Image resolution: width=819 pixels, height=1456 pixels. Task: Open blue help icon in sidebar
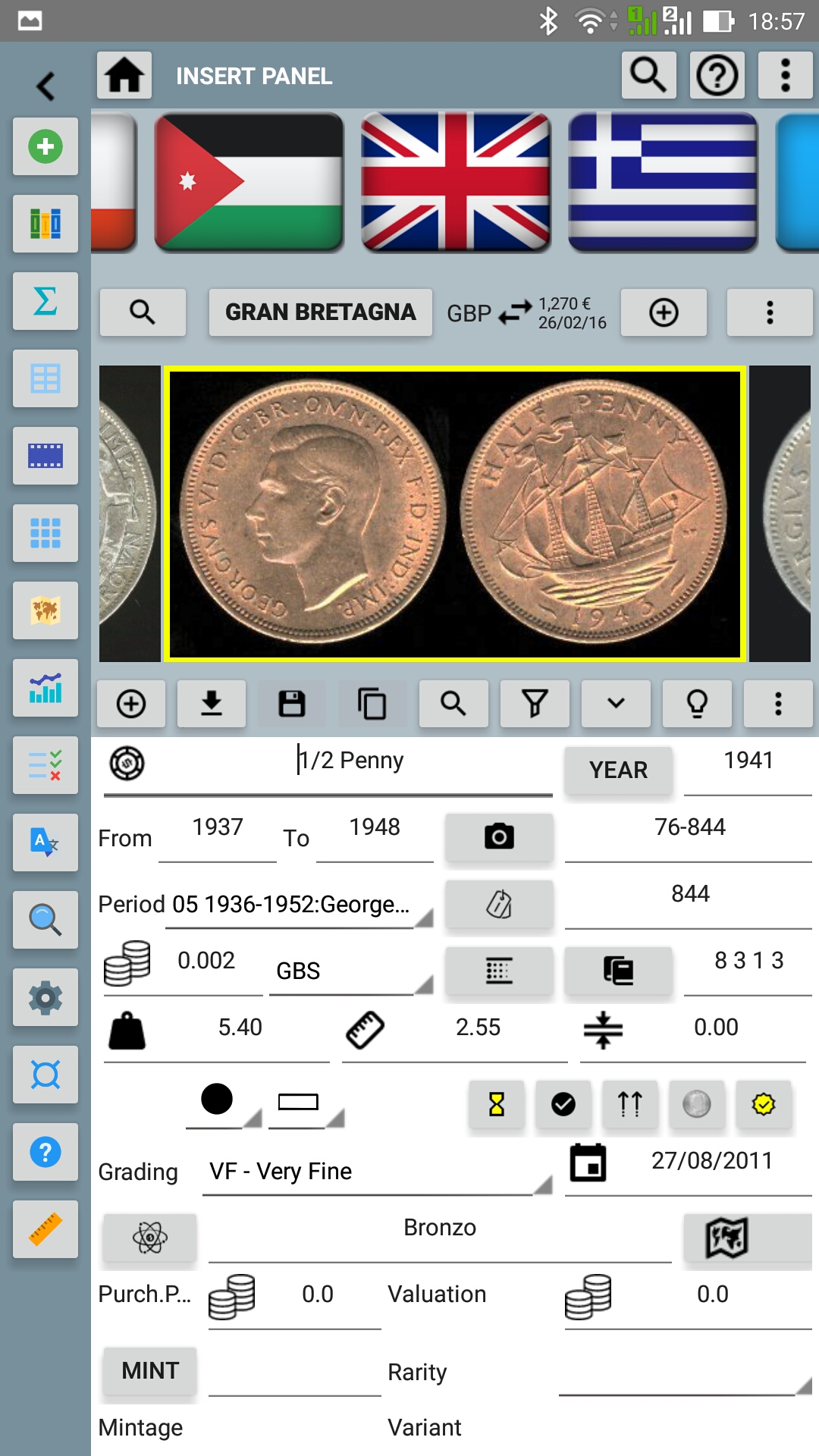45,1152
